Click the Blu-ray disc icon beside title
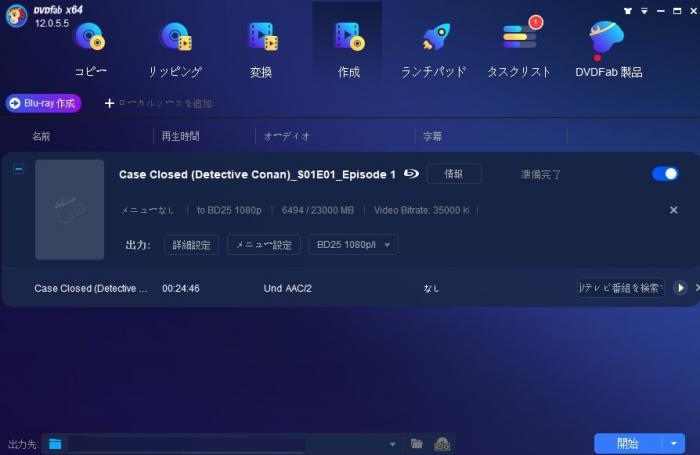This screenshot has width=700, height=455. click(411, 174)
